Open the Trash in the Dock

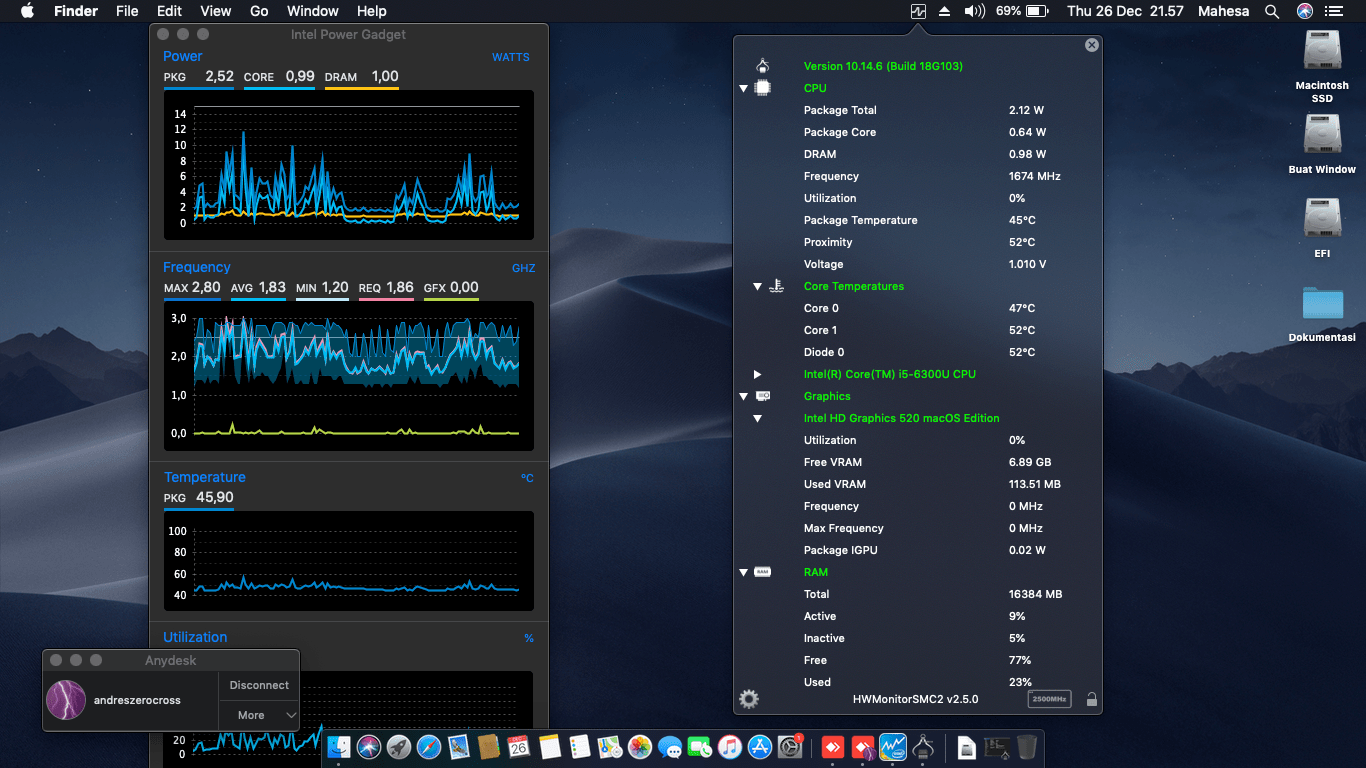point(1027,746)
